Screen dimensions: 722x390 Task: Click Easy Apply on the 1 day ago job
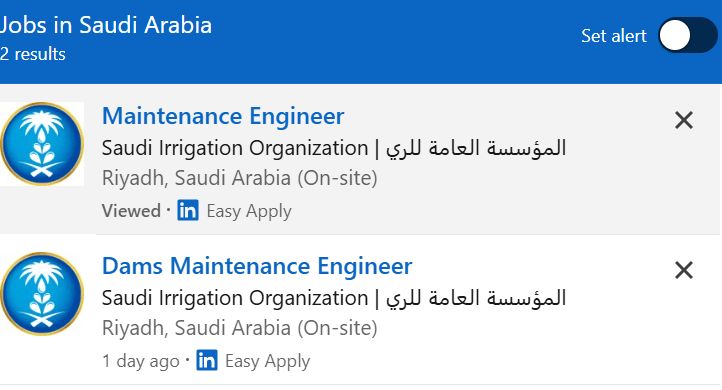[x=268, y=361]
